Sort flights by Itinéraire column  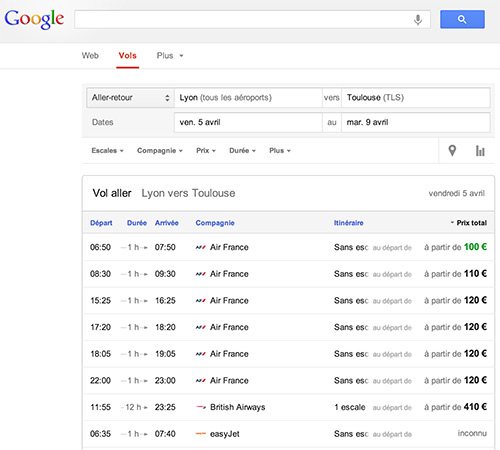pyautogui.click(x=349, y=223)
